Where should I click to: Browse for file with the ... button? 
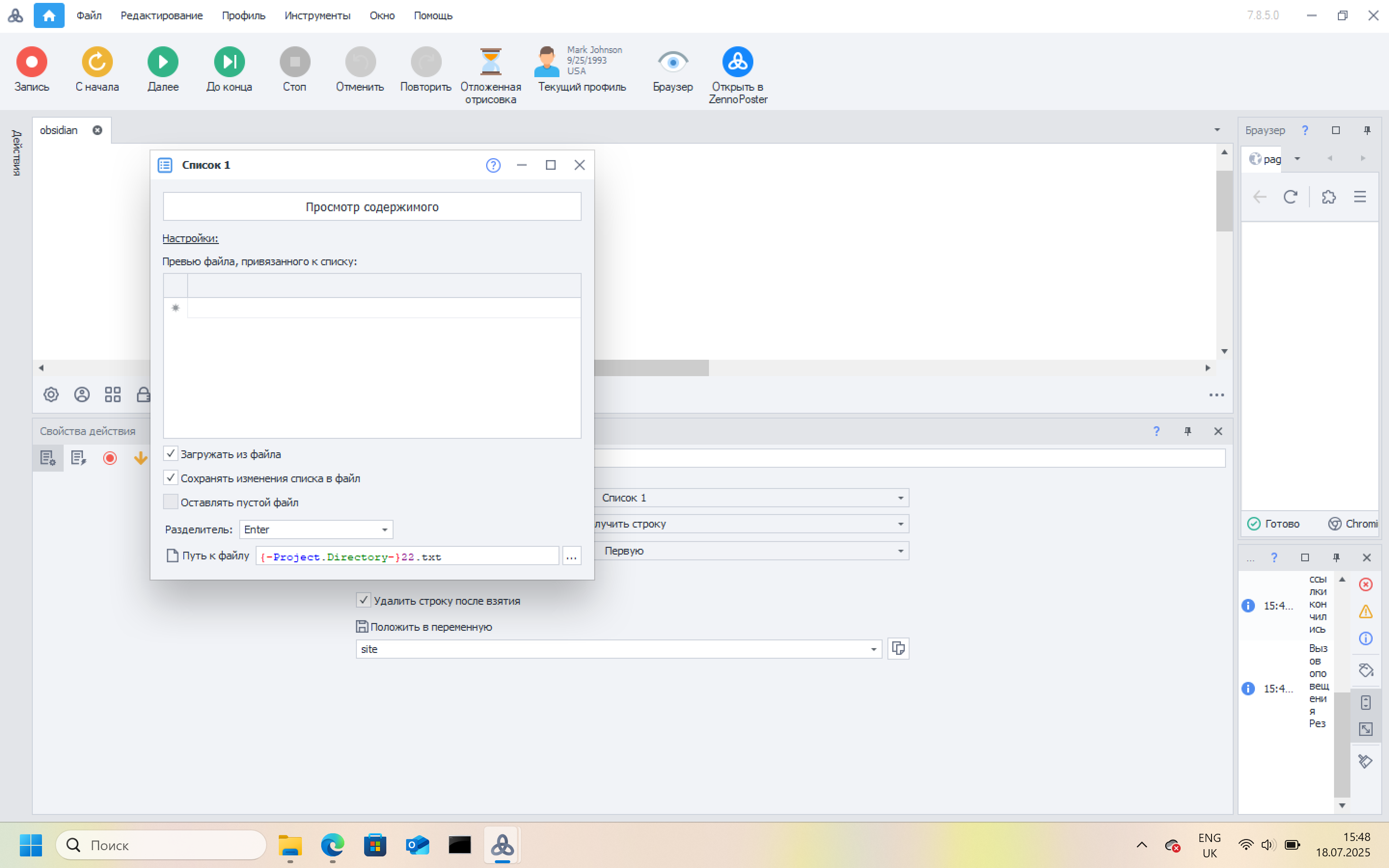click(572, 556)
